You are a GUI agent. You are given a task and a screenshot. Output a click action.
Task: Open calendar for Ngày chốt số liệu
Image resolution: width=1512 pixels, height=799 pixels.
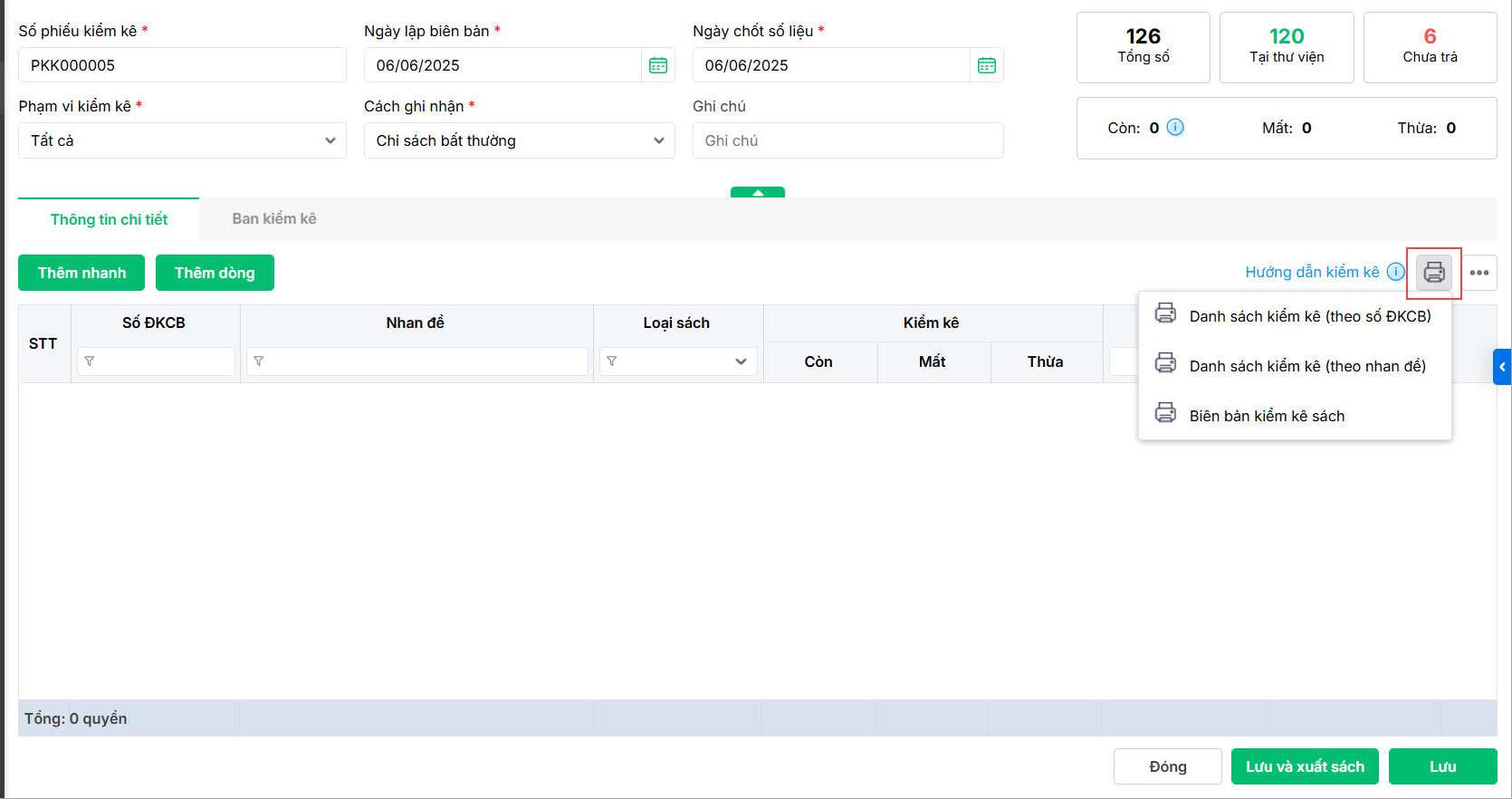tap(987, 65)
